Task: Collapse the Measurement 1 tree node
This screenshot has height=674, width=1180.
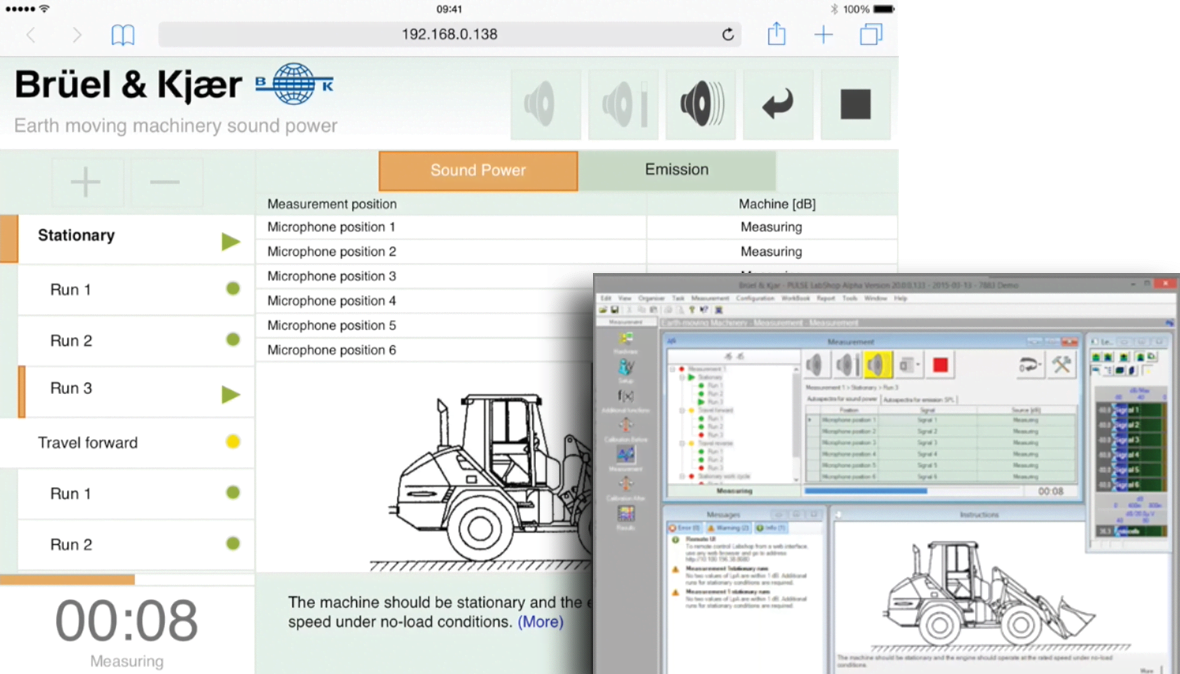Action: pyautogui.click(x=672, y=369)
